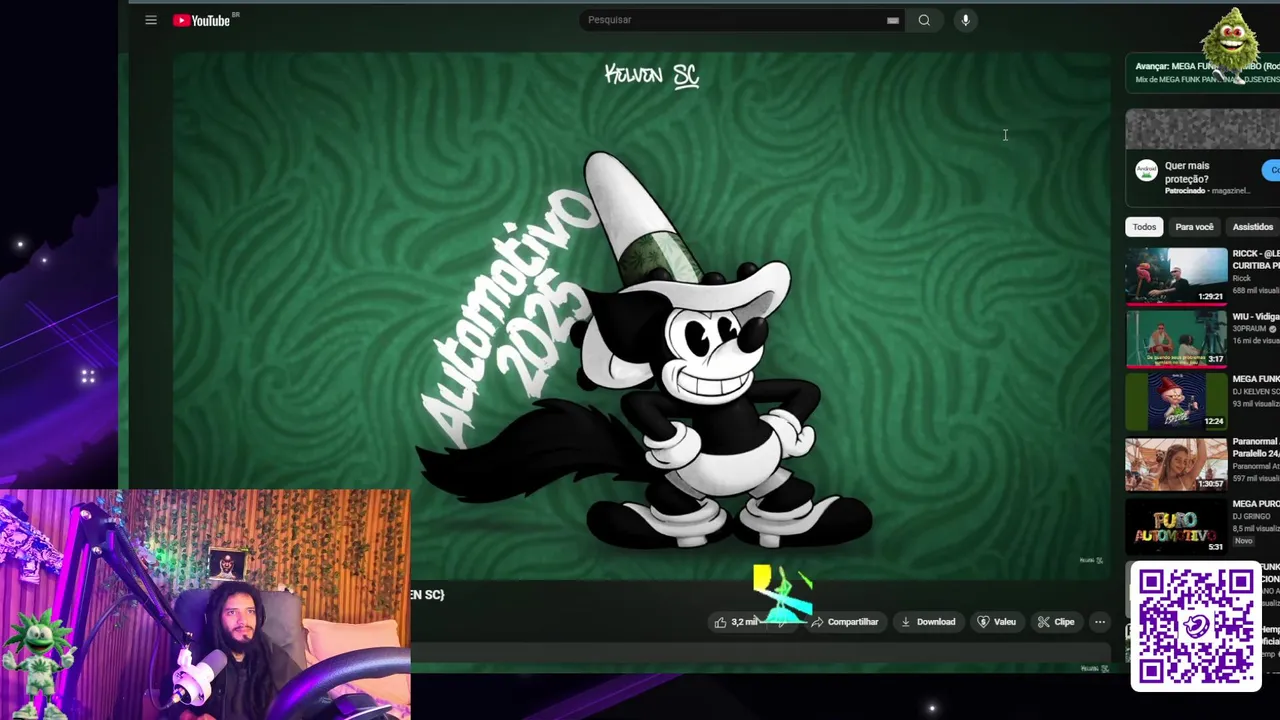1280x720 pixels.
Task: Open the on-screen keyboard icon in search
Action: click(x=893, y=20)
